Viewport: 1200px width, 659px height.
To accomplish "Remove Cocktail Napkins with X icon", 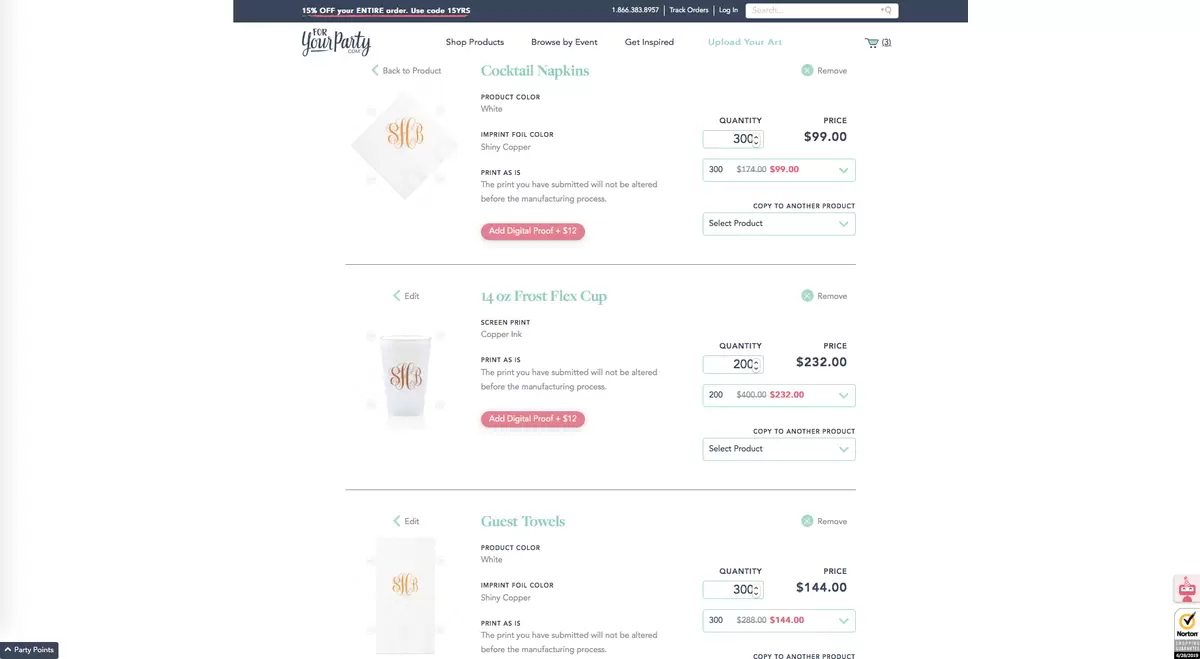I will coord(807,71).
